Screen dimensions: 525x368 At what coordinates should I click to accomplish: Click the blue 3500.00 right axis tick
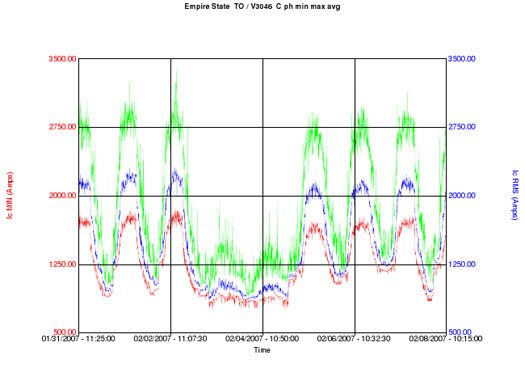462,59
